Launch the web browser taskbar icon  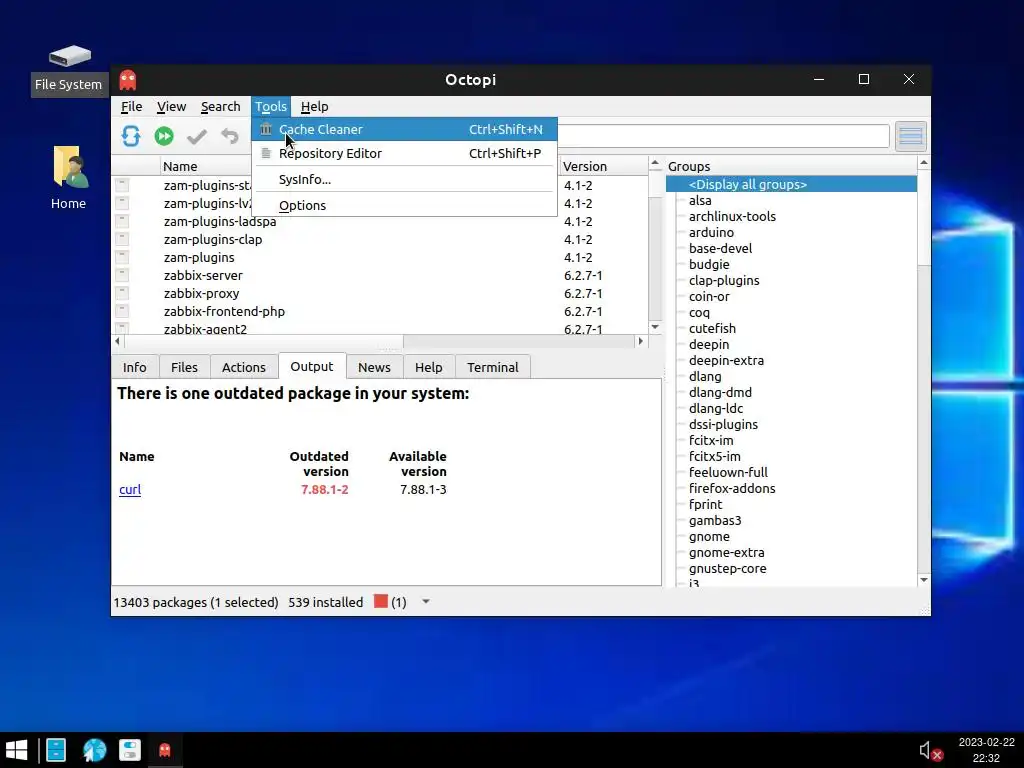point(94,750)
